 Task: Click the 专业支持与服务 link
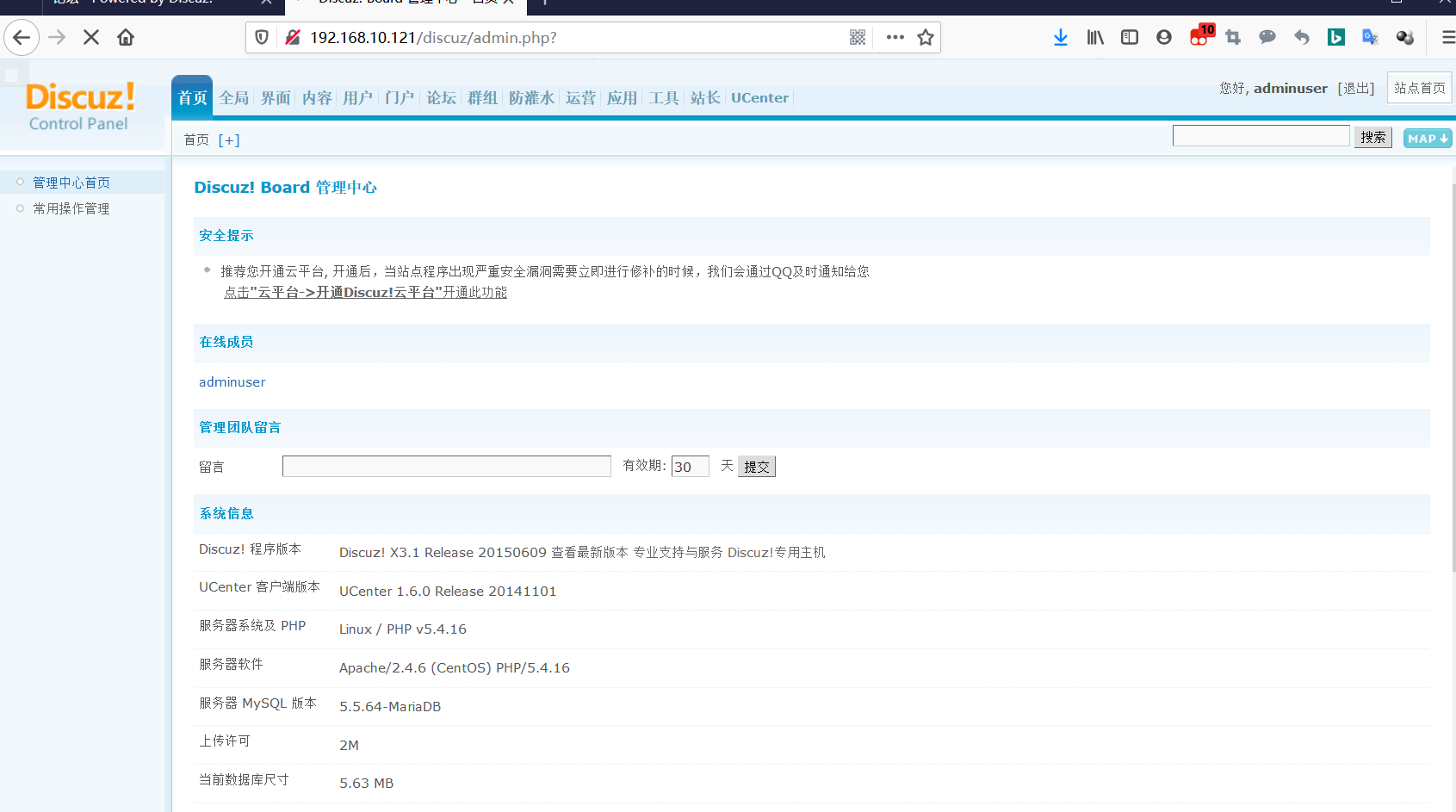click(x=678, y=553)
